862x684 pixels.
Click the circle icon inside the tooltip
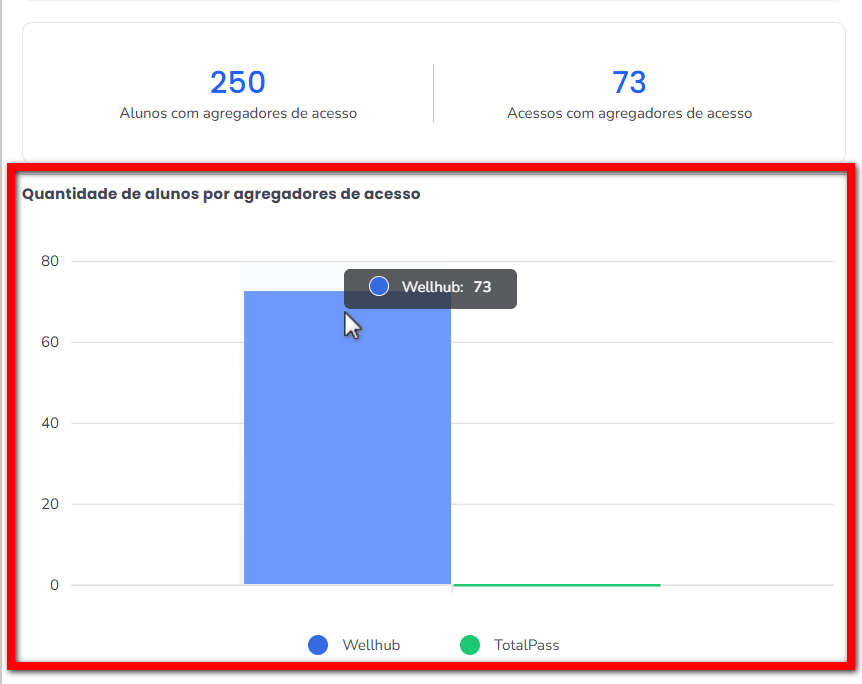click(378, 287)
